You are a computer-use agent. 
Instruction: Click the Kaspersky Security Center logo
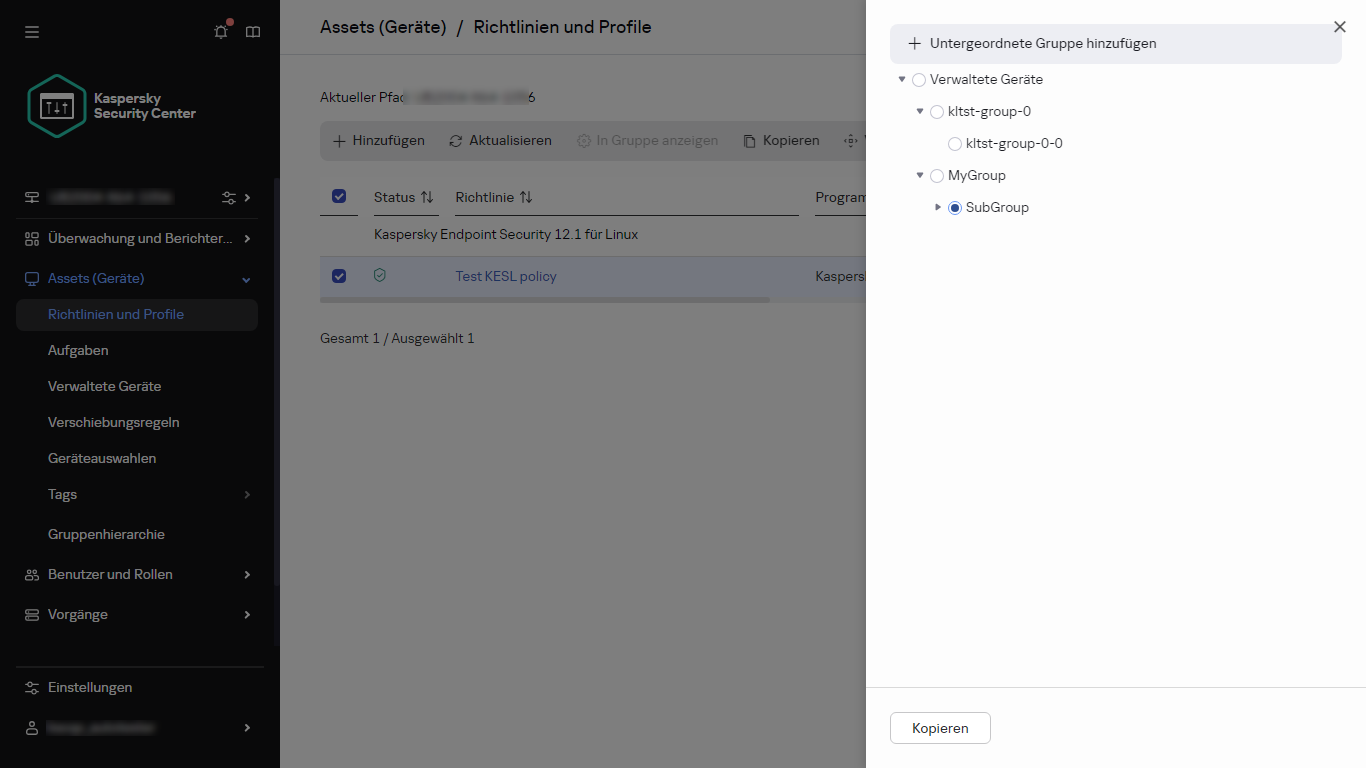[112, 106]
